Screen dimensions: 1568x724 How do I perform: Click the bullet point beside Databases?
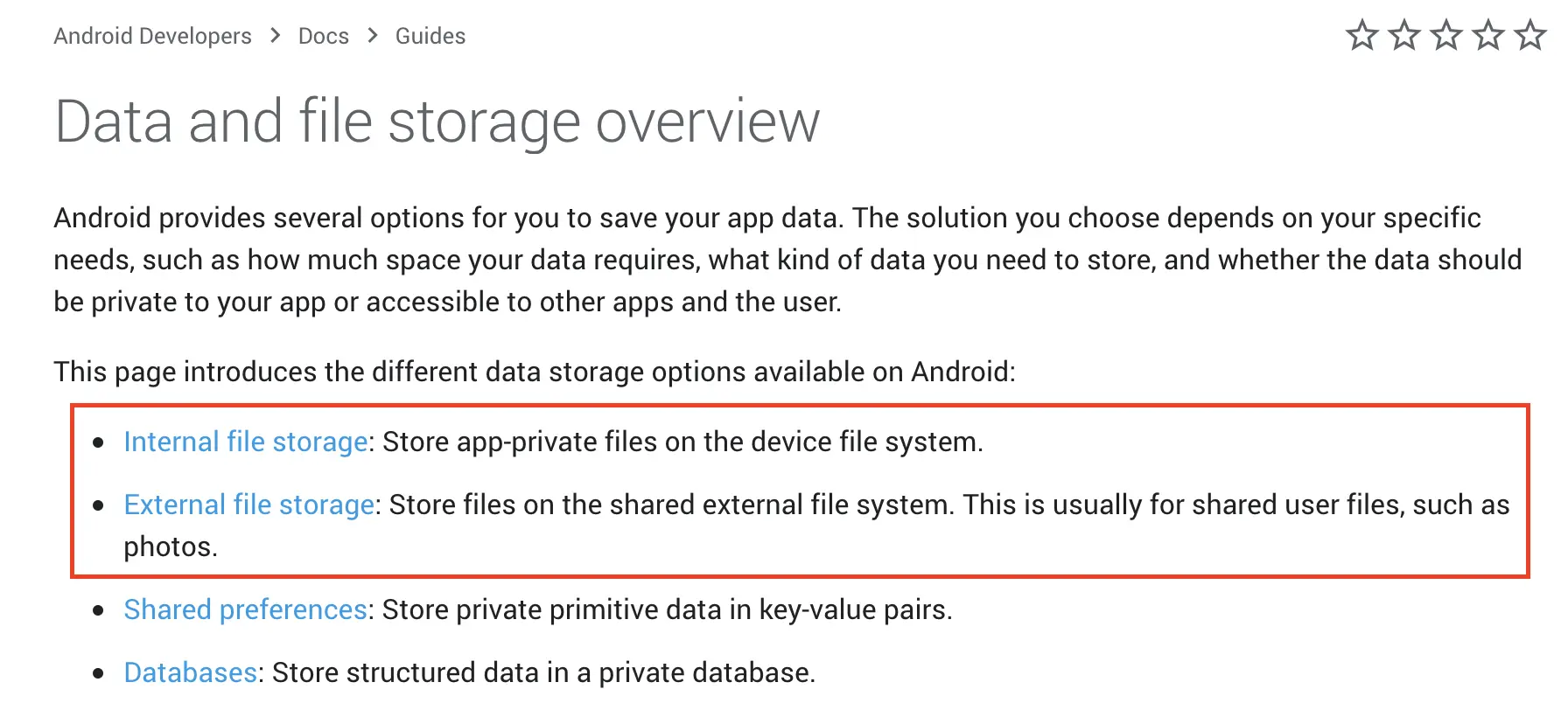click(99, 673)
